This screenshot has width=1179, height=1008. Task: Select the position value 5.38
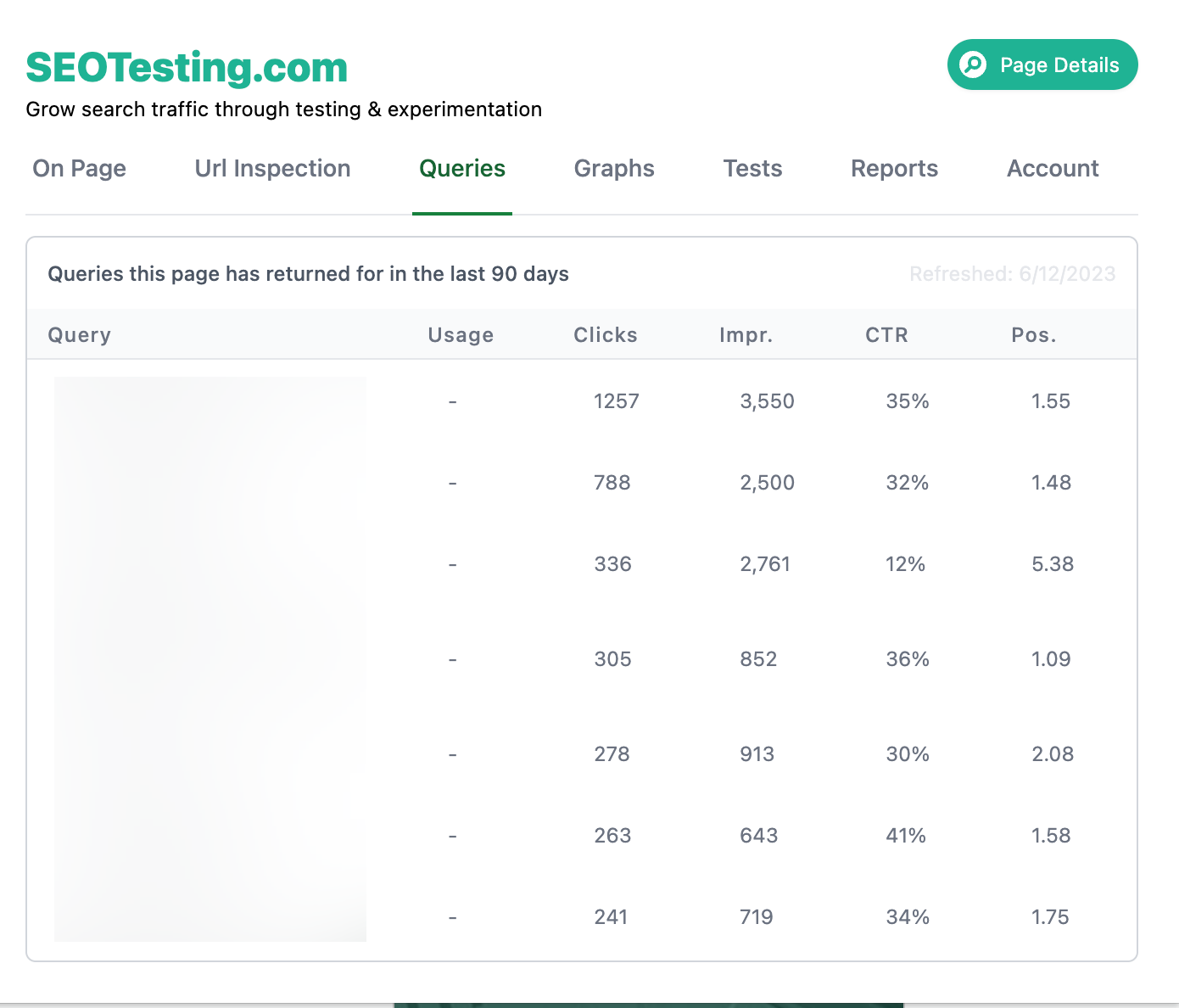click(x=1053, y=564)
